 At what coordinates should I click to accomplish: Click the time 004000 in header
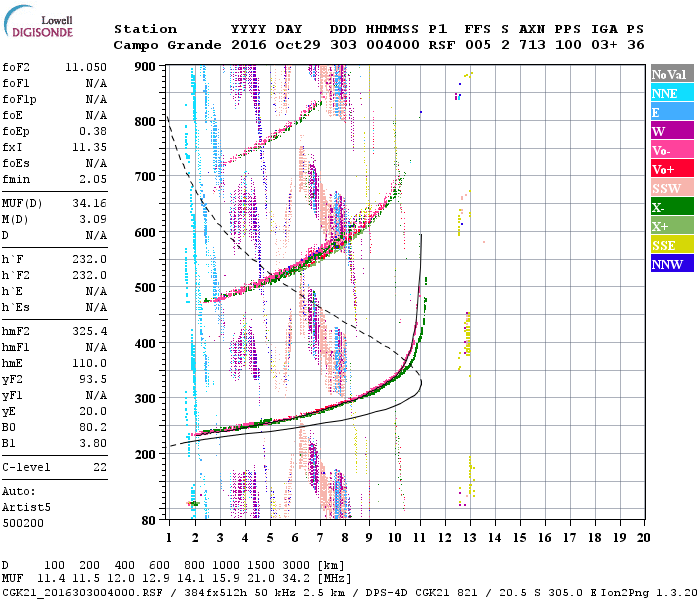(x=392, y=45)
